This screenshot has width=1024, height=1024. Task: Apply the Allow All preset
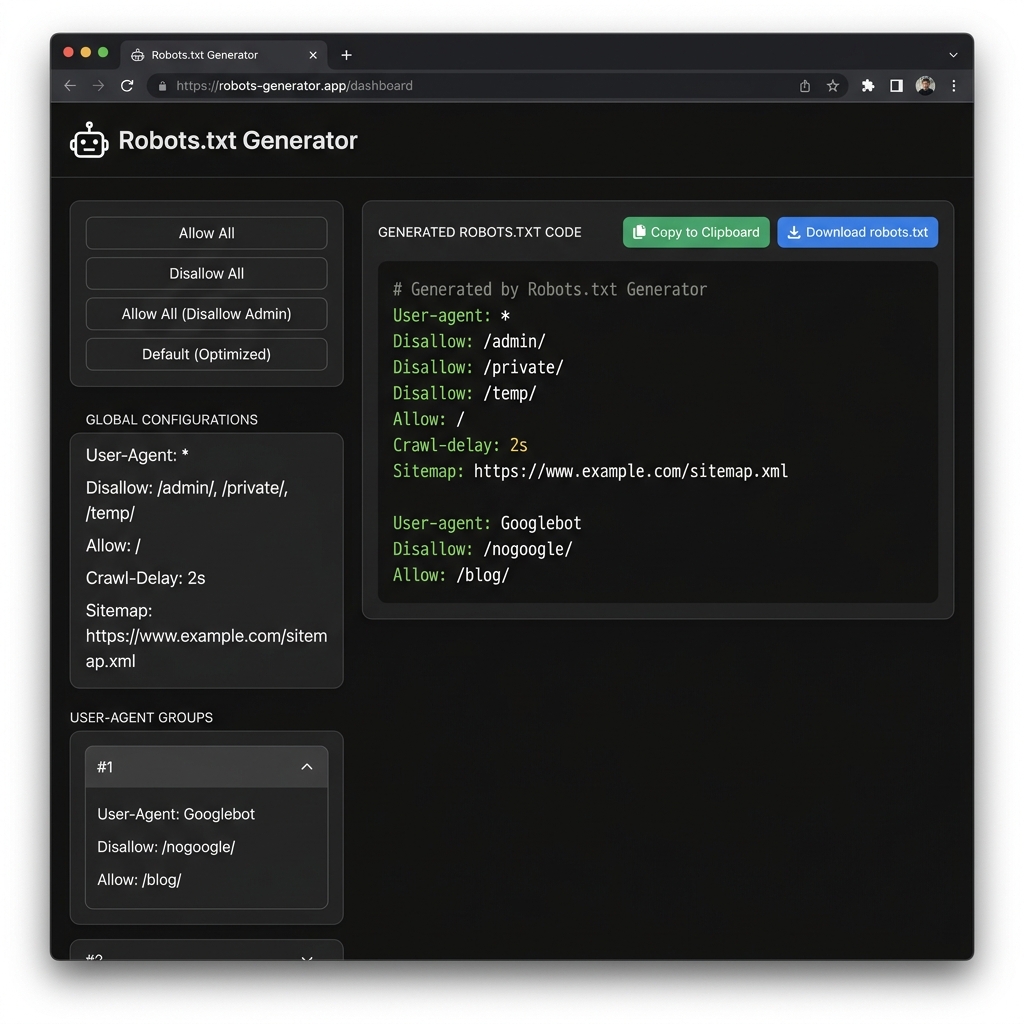[206, 233]
